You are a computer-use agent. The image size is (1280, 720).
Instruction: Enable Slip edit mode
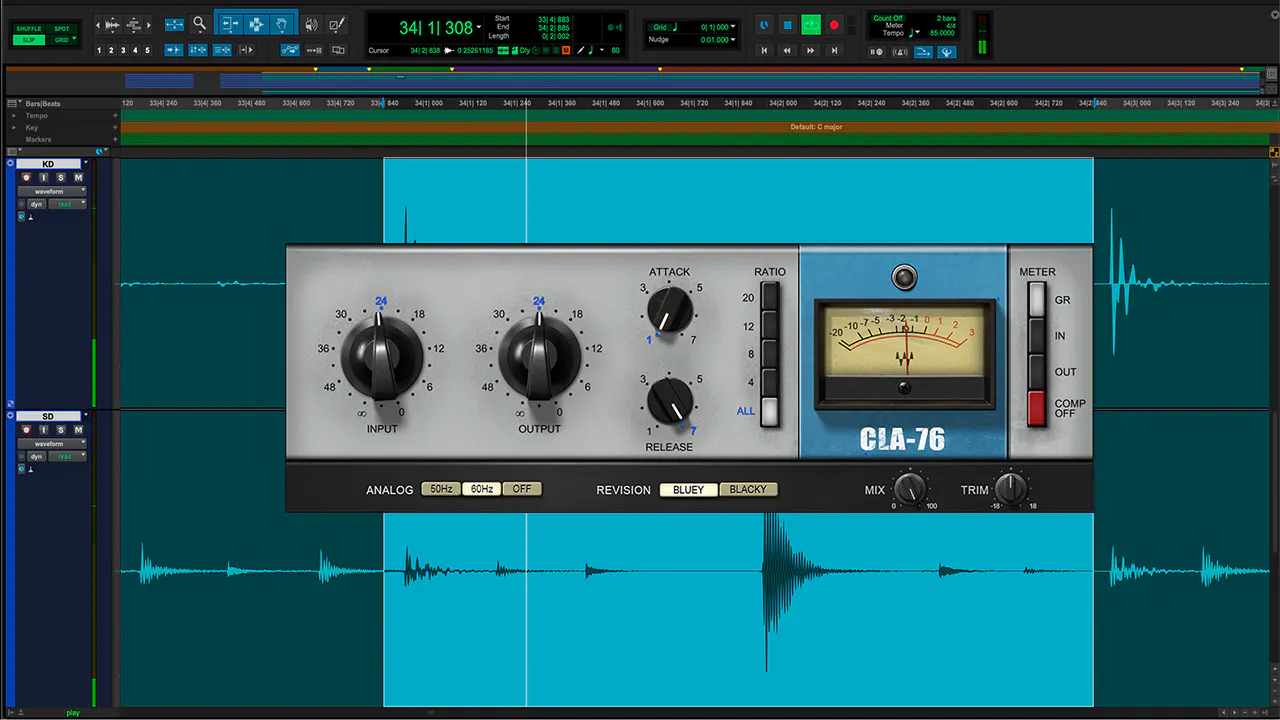point(29,40)
